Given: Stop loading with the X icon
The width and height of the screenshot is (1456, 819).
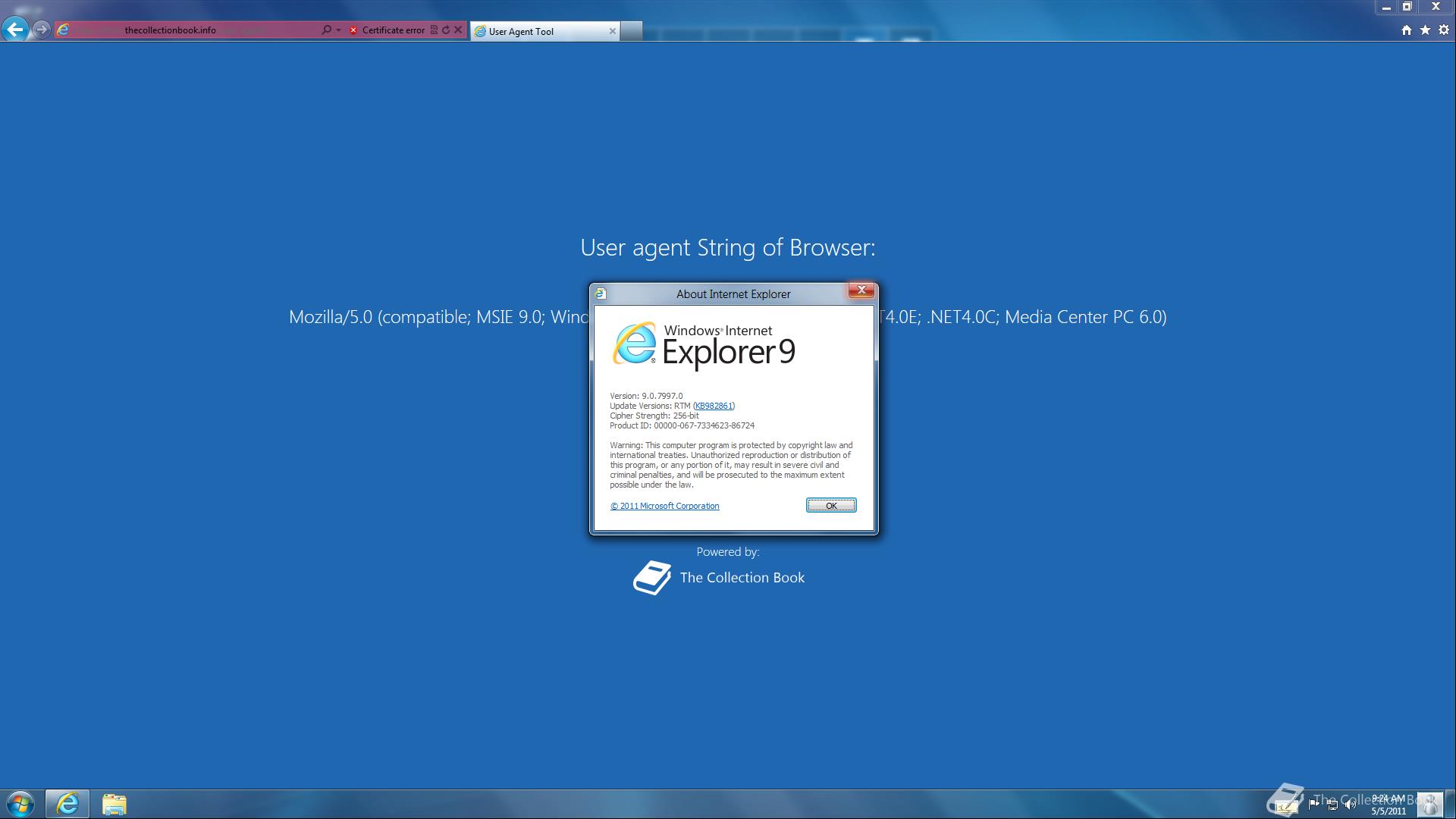Looking at the screenshot, I should [458, 30].
